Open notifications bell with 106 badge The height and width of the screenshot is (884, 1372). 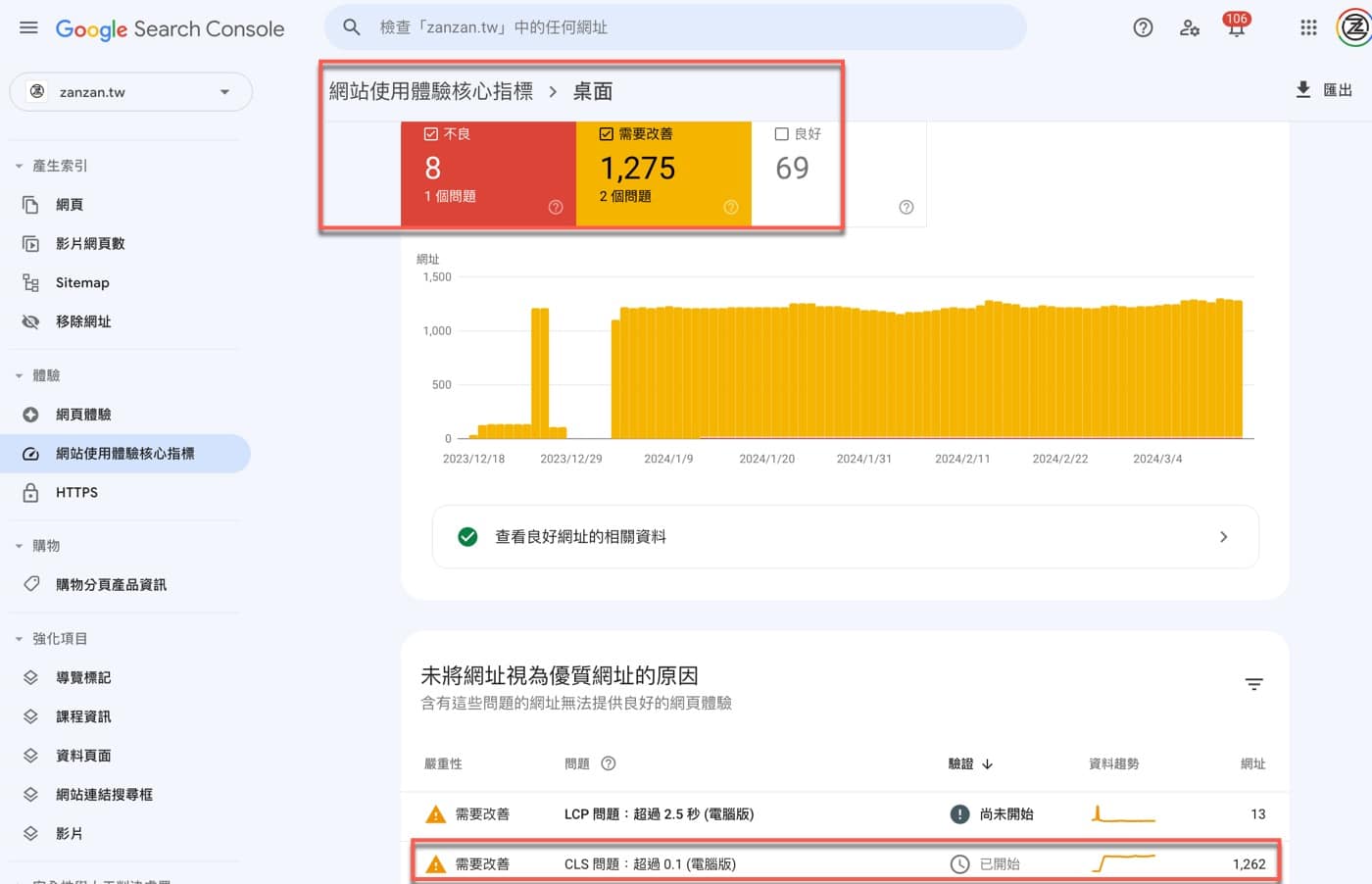pyautogui.click(x=1236, y=25)
